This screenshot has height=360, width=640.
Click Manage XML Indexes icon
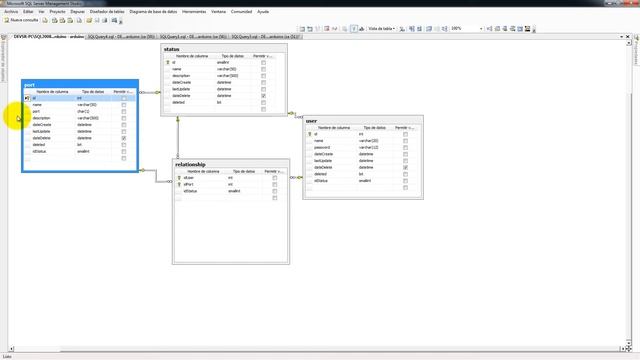512,29
